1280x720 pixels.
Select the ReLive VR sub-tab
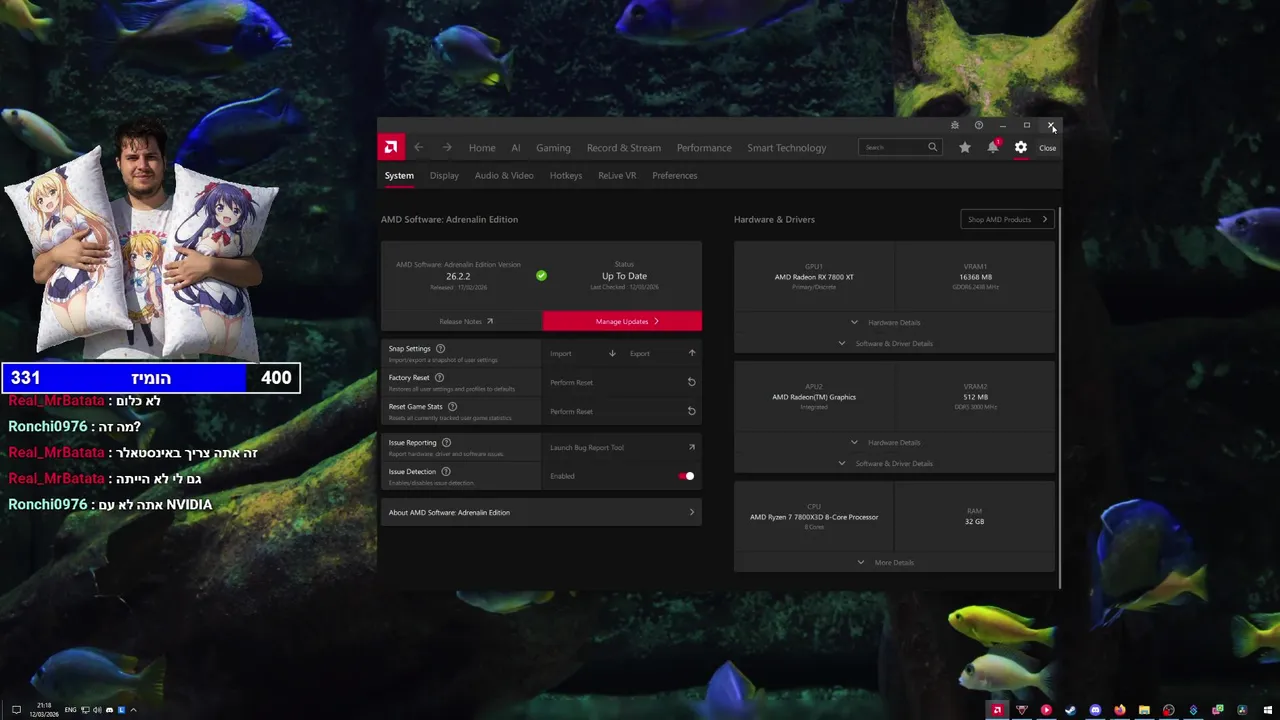(617, 175)
